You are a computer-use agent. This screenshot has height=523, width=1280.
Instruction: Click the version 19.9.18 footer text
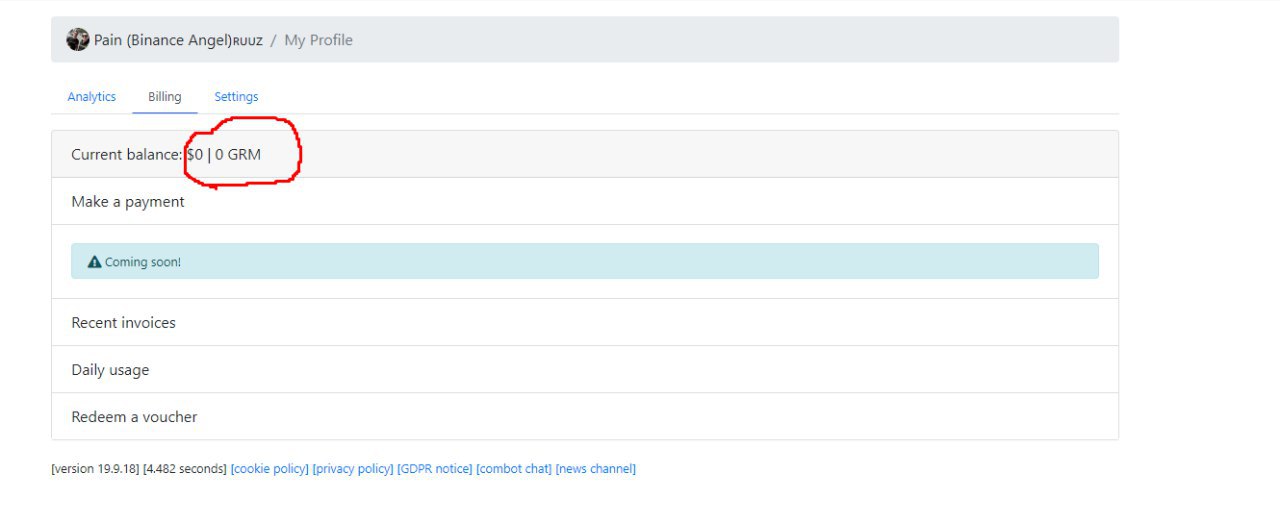[x=95, y=469]
